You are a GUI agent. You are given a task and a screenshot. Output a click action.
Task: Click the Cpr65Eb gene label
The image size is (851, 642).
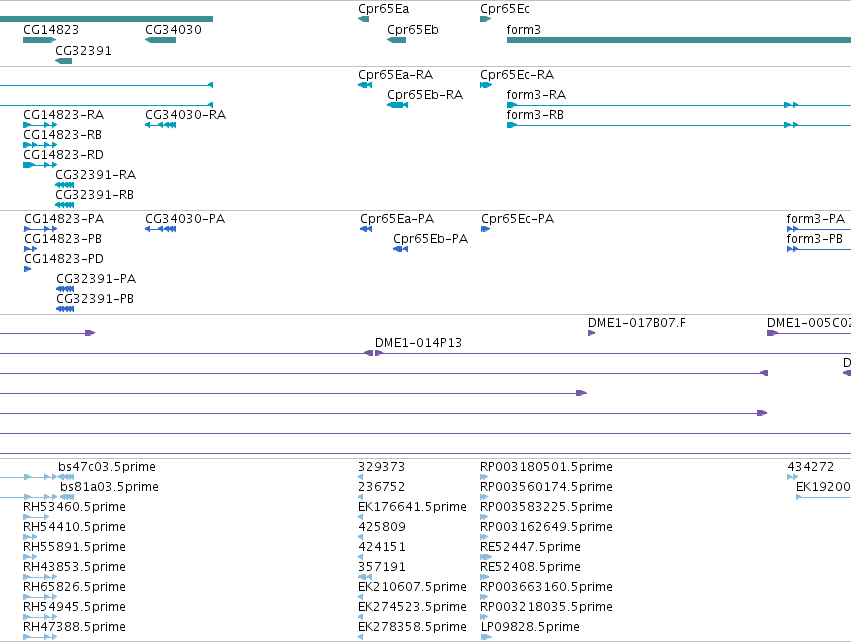pyautogui.click(x=413, y=30)
